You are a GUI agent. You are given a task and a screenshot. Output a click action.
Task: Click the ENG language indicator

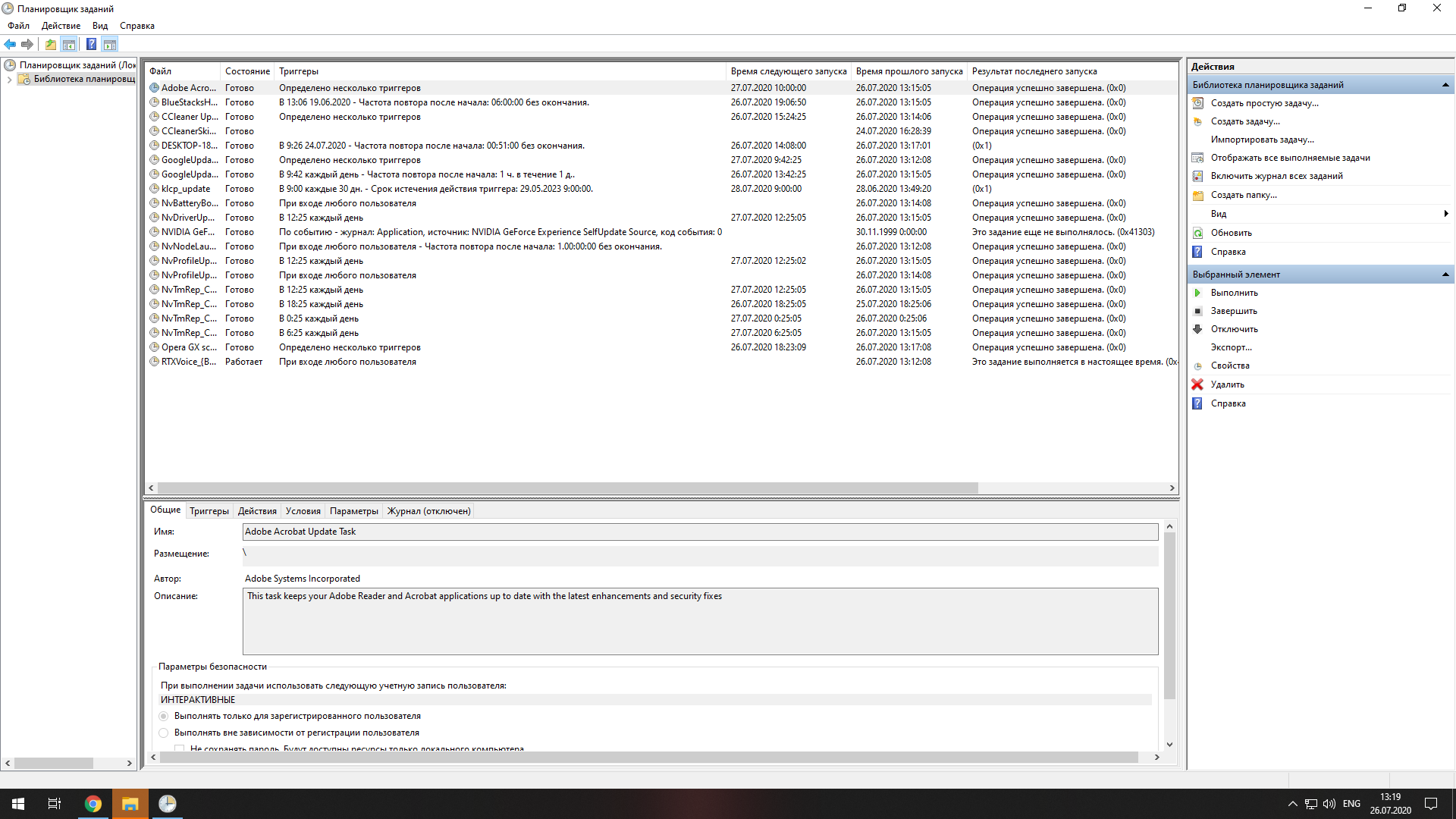click(x=1351, y=804)
